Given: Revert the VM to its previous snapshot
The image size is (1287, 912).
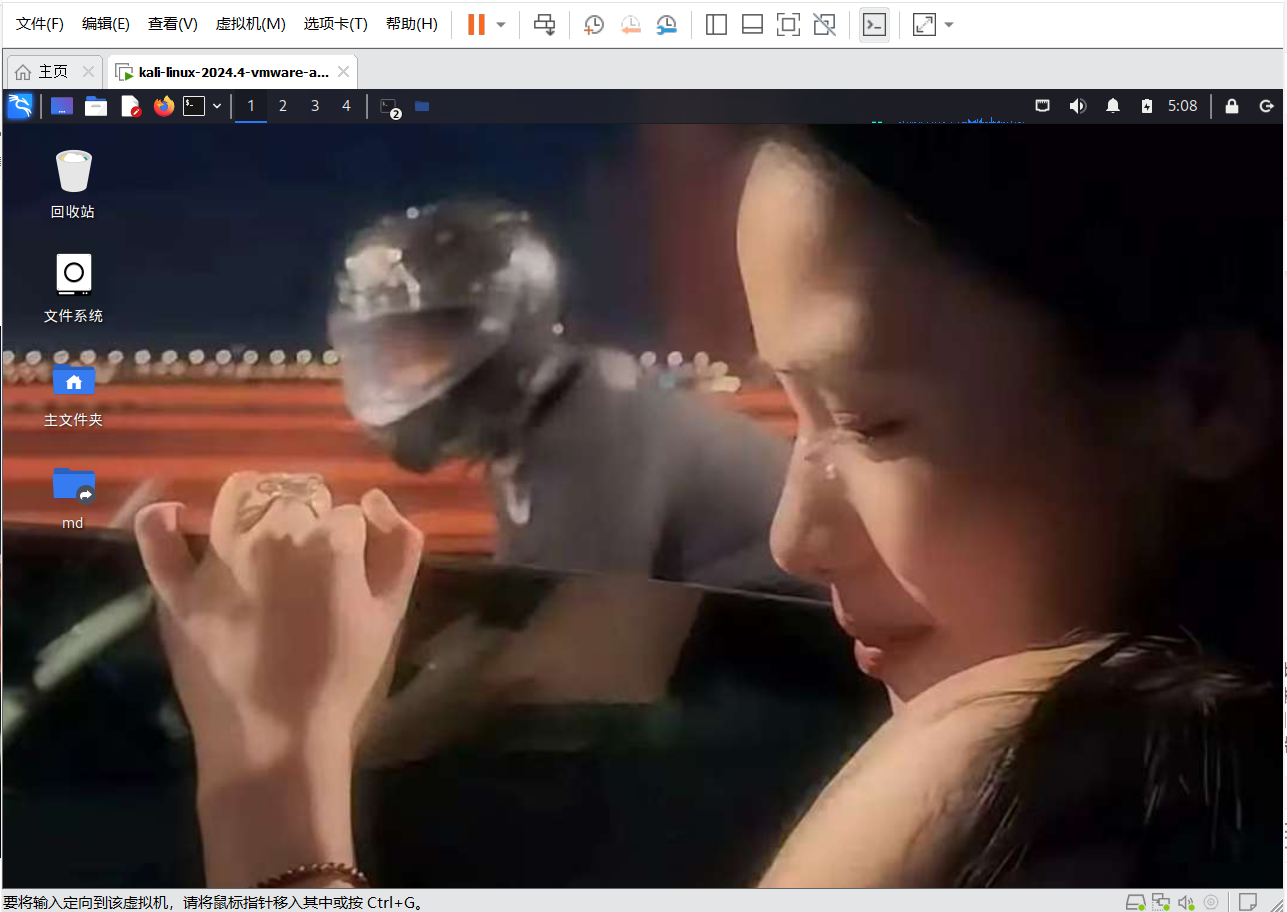Looking at the screenshot, I should point(630,24).
